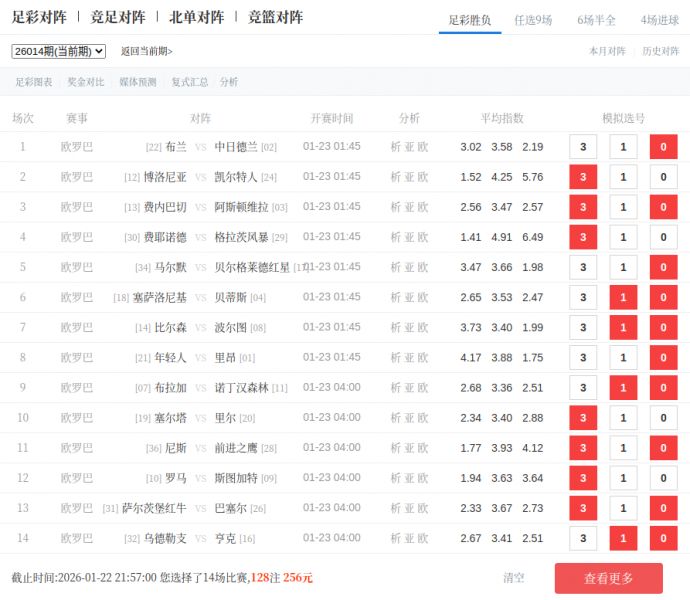This screenshot has width=690, height=600.
Task: Toggle pick 3 for match 1 布兰
Action: (x=583, y=147)
